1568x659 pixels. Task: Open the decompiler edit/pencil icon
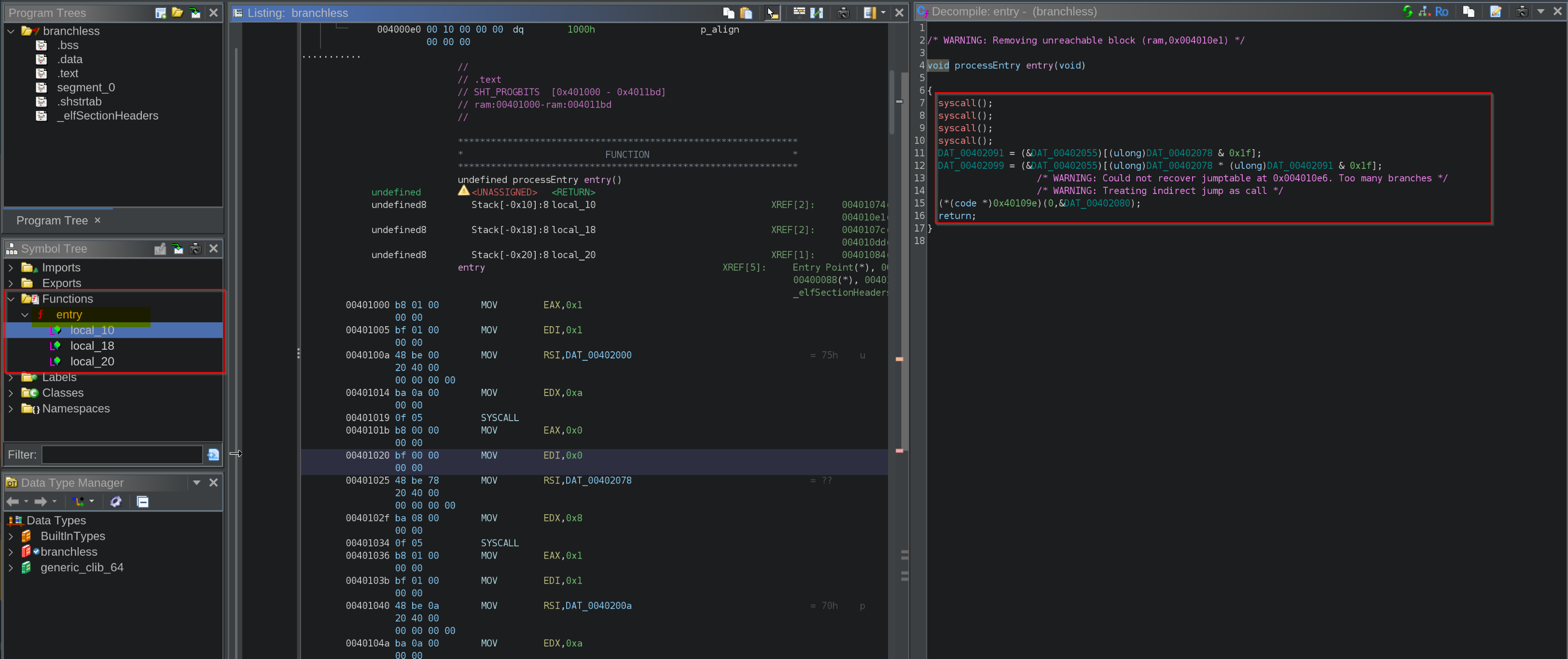tap(1496, 12)
